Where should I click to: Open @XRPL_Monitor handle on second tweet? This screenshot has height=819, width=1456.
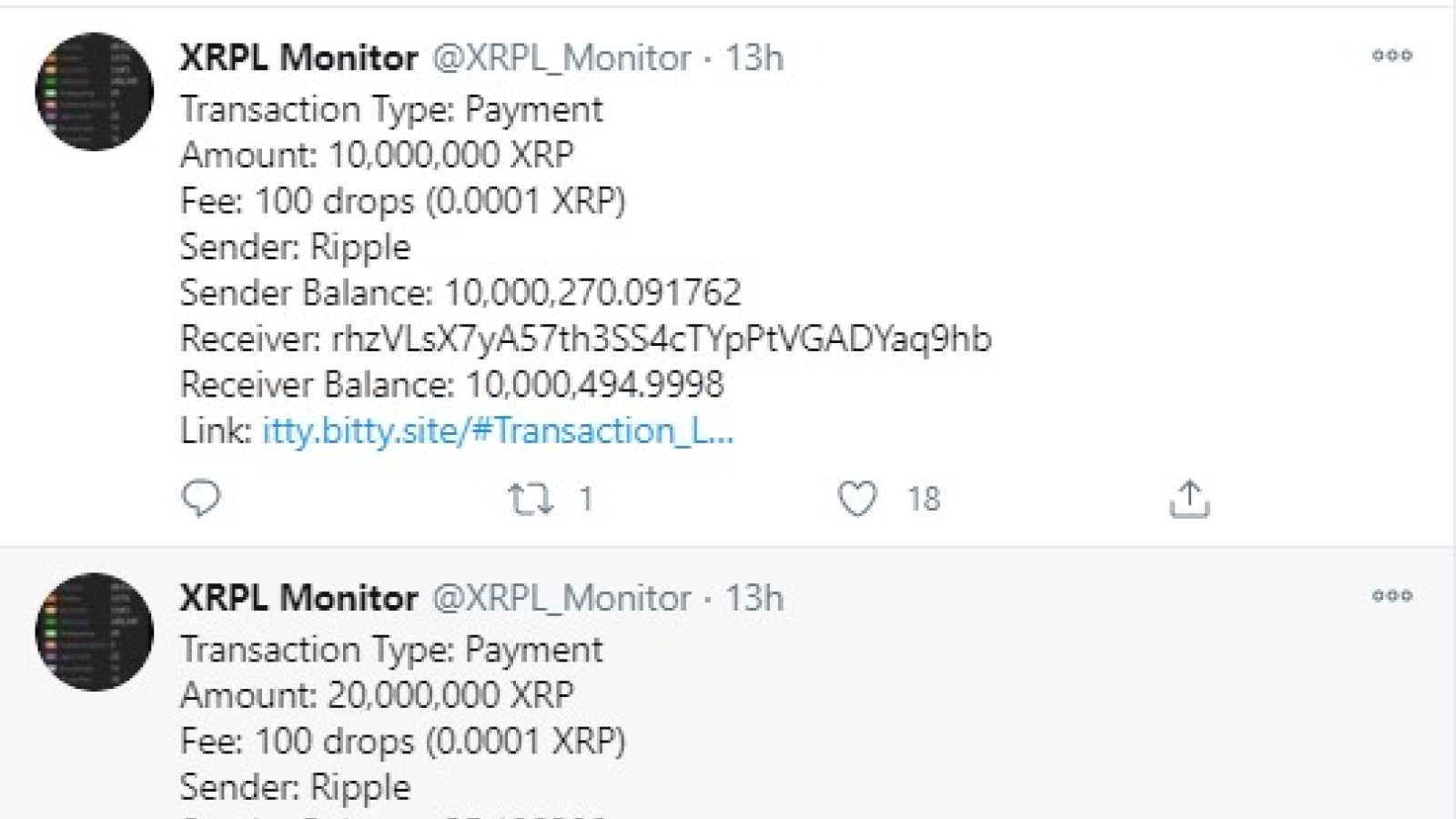561,599
